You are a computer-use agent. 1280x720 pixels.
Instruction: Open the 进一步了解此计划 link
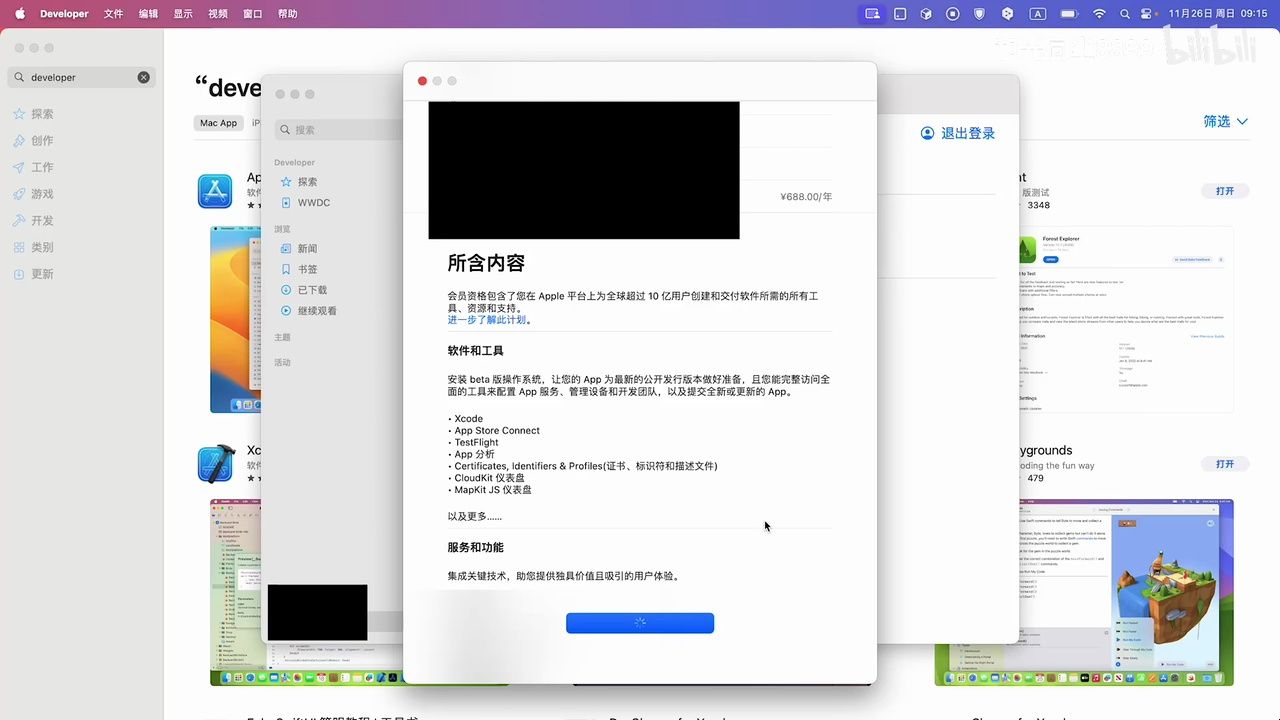click(487, 320)
